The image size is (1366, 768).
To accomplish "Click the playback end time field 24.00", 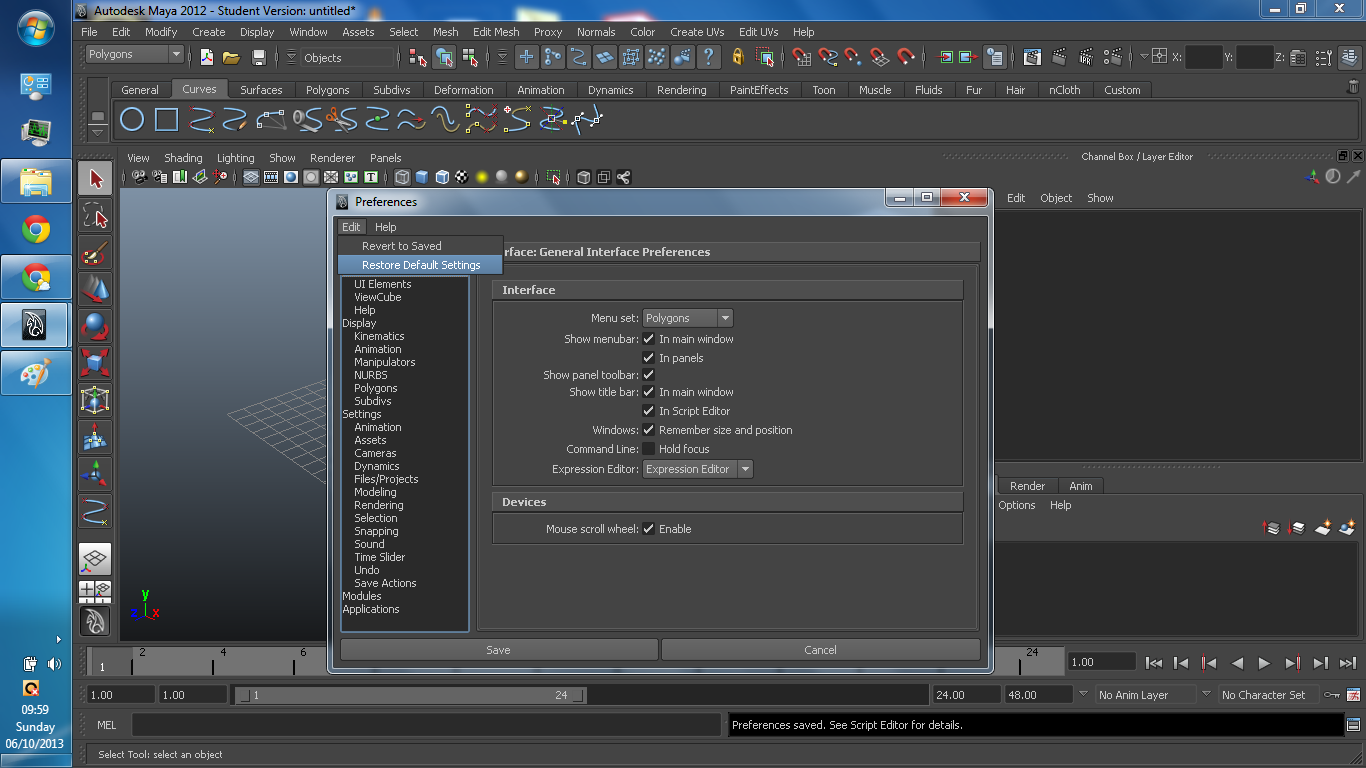I will (966, 694).
